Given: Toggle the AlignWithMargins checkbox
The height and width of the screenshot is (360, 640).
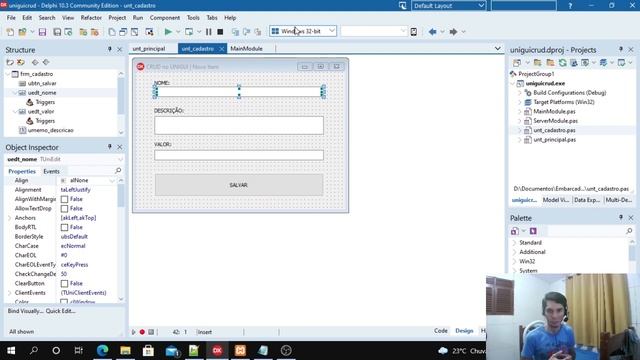Looking at the screenshot, I should [64, 199].
